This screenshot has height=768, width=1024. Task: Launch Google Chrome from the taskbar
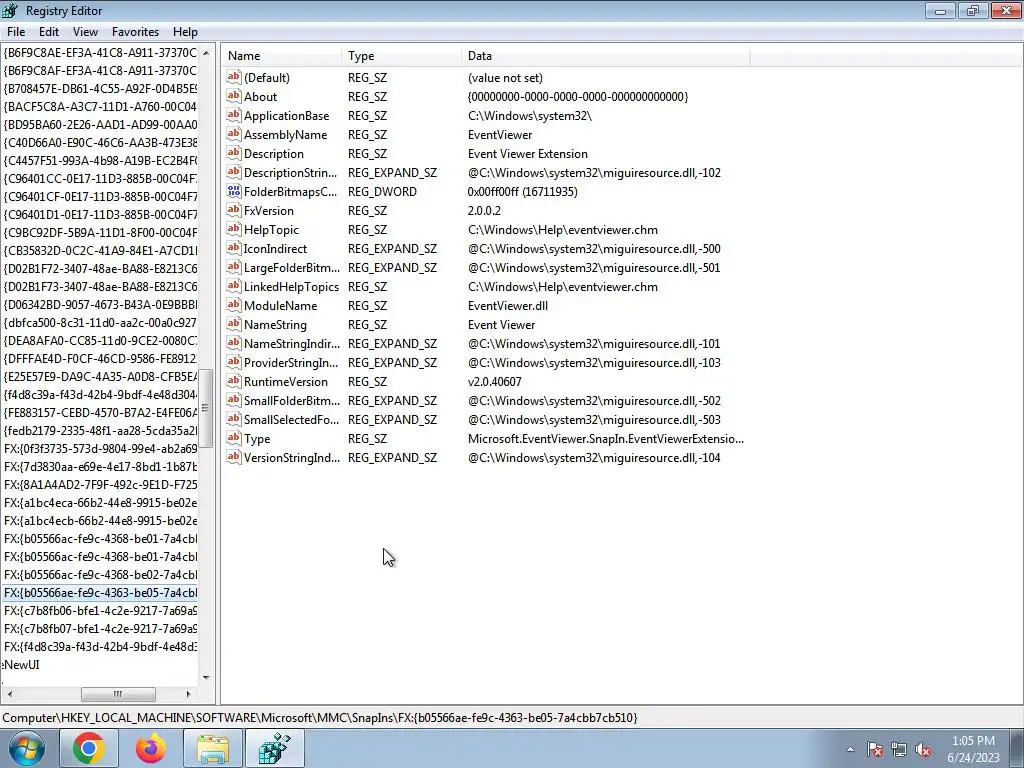point(88,748)
